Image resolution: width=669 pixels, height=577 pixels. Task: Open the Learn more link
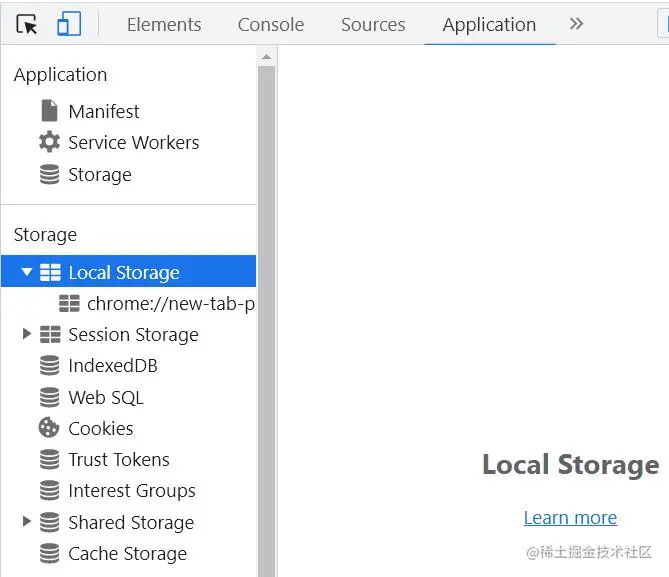pos(570,518)
